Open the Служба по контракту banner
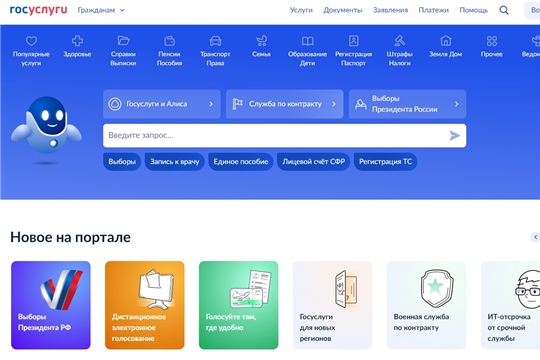The height and width of the screenshot is (360, 540). point(284,104)
